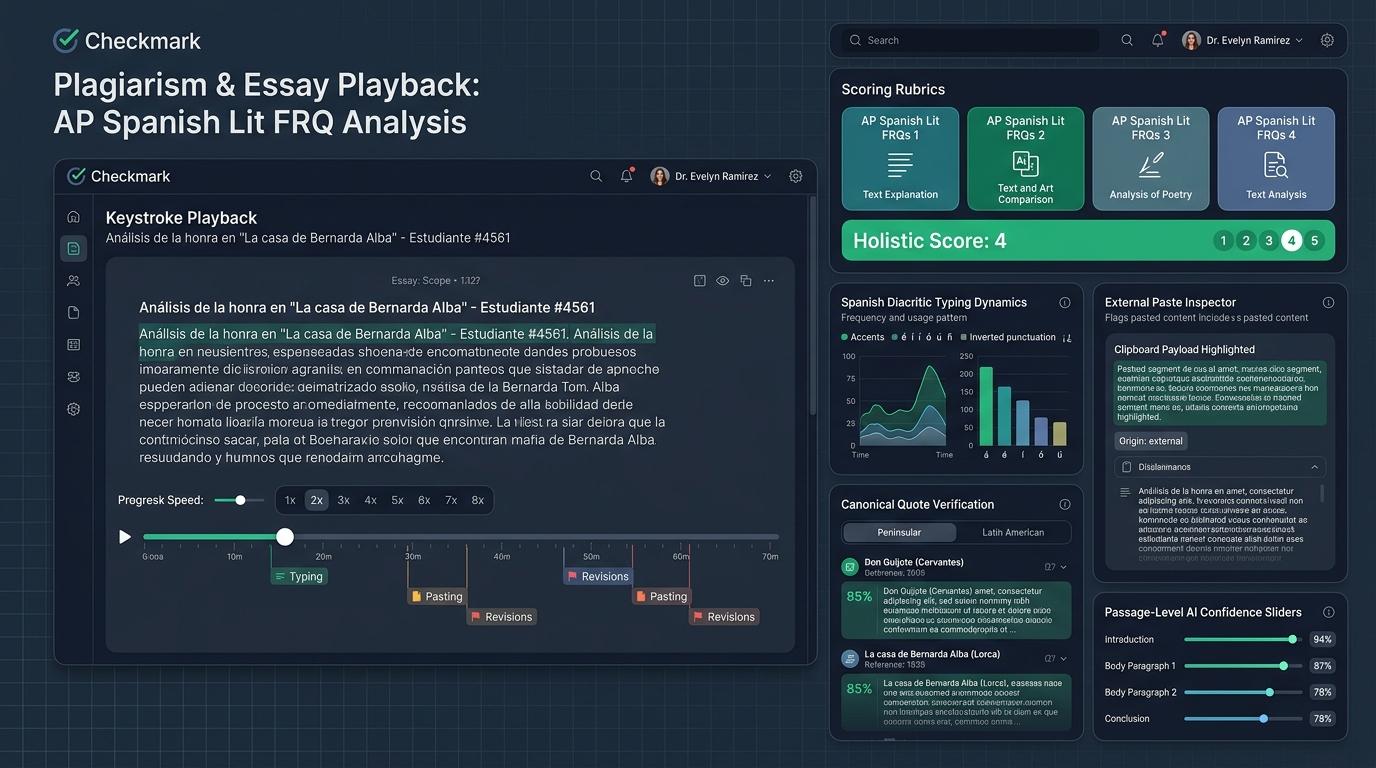1376x768 pixels.
Task: Expand the Don Quijote (Cervantes) entry chevron
Action: click(x=1062, y=567)
